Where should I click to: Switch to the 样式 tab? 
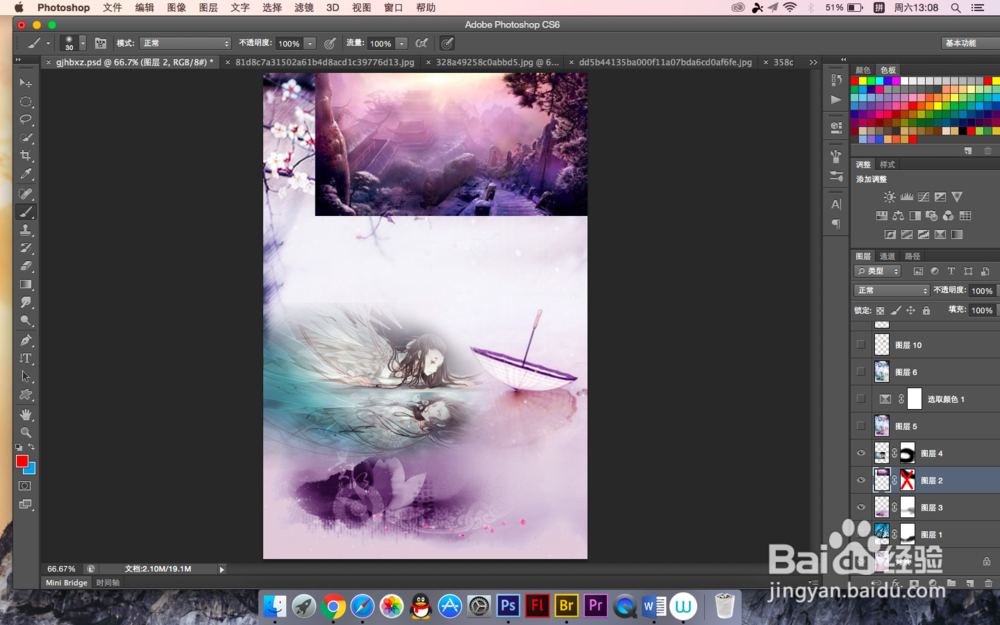click(x=887, y=165)
